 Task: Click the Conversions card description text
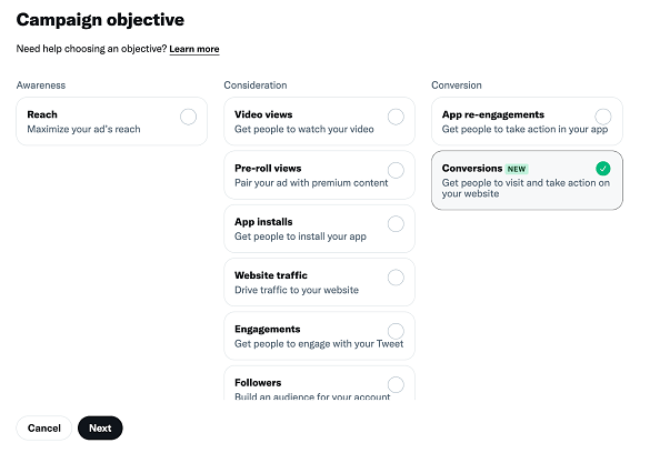[x=525, y=188]
